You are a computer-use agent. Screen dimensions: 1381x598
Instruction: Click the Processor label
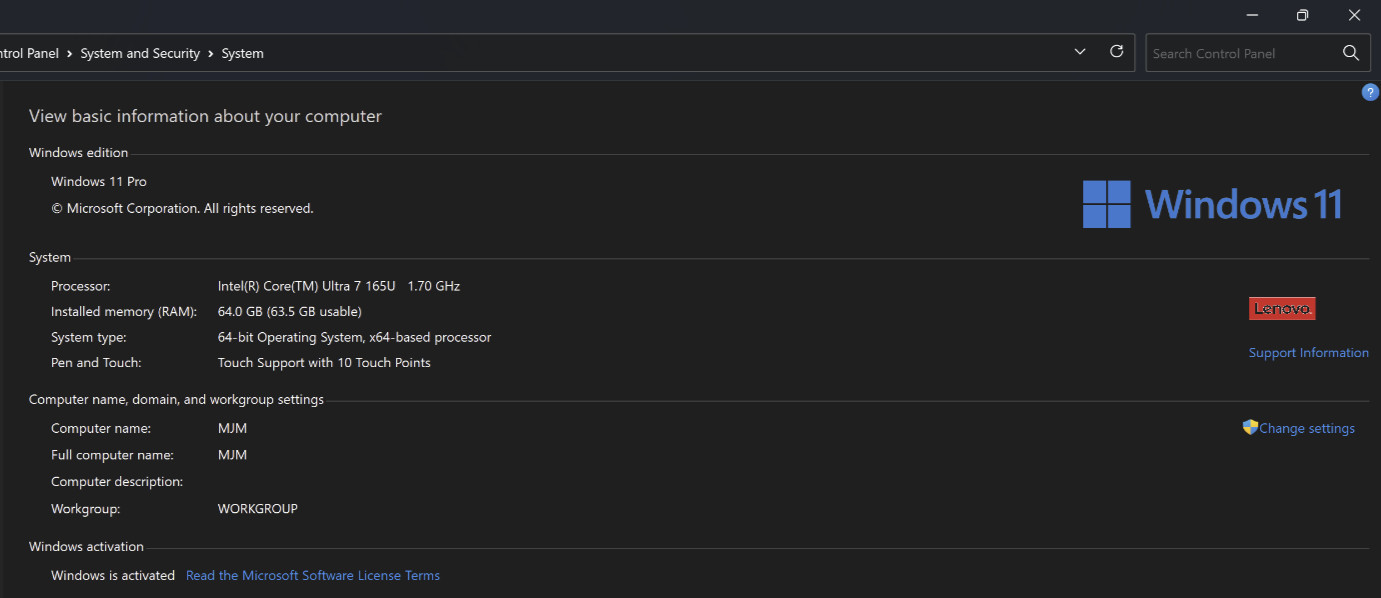pos(81,286)
